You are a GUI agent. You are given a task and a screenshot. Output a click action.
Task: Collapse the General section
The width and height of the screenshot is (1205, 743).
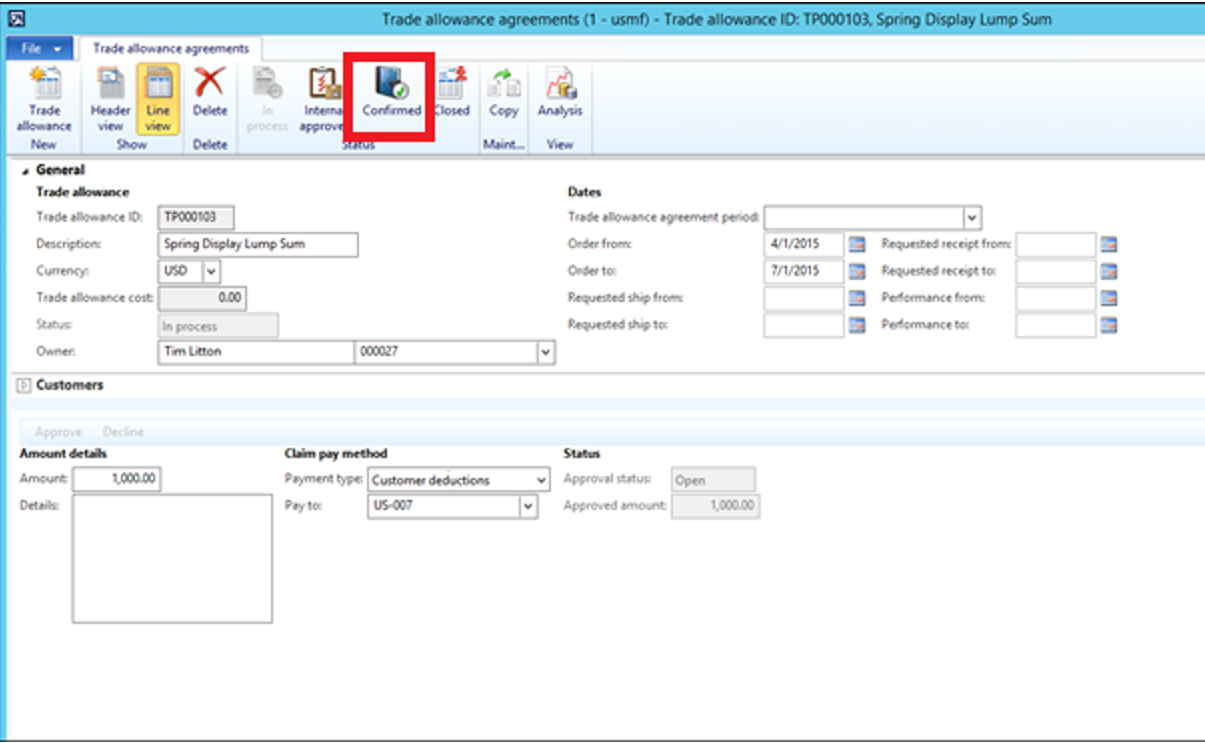point(25,171)
